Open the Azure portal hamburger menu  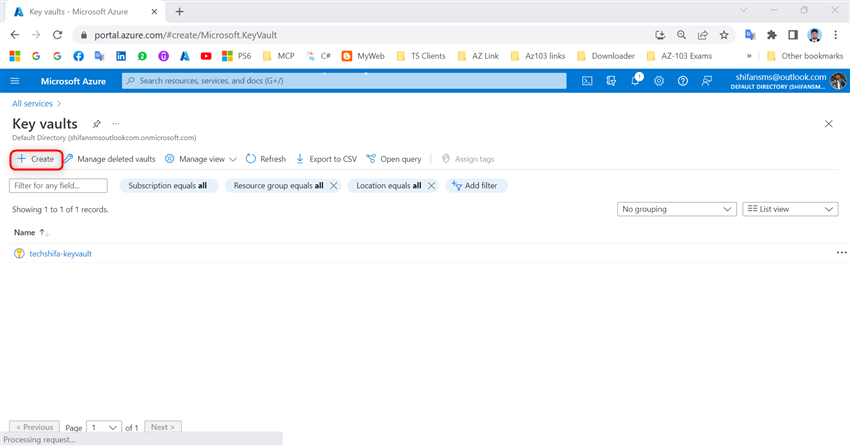(x=15, y=81)
